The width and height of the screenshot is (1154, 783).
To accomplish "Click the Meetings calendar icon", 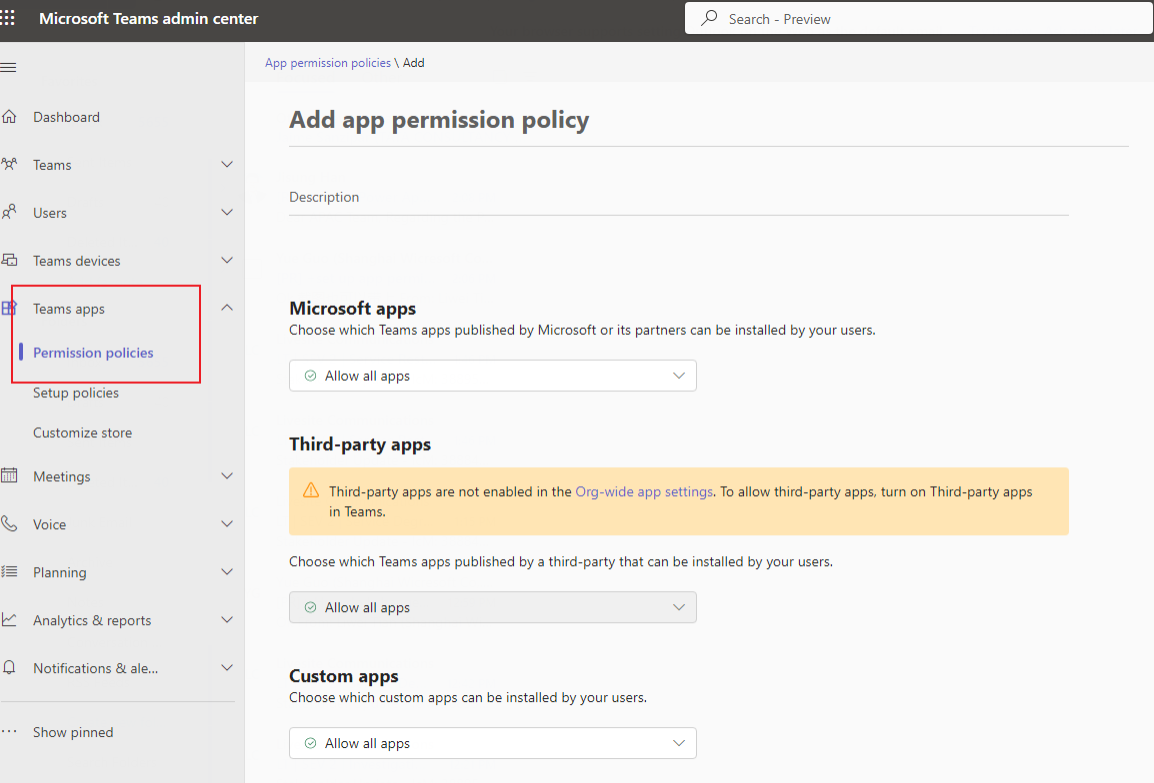I will [x=9, y=476].
